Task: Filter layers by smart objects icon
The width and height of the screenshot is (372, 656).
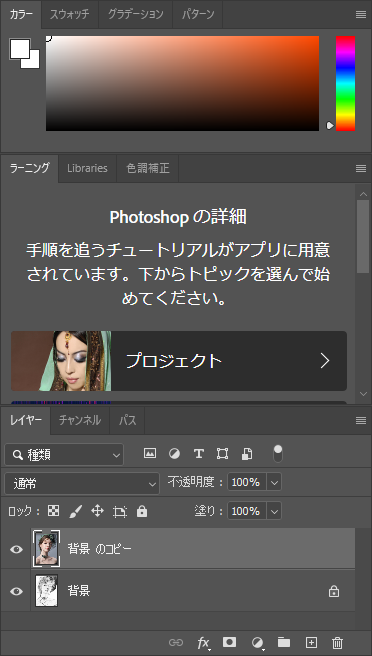Action: pos(247,454)
